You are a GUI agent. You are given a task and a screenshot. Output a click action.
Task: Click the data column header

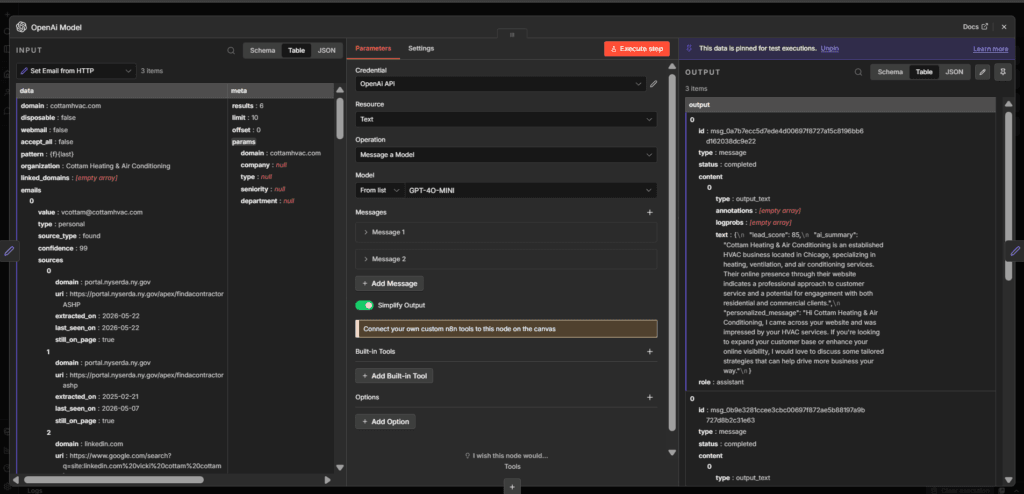[122, 91]
